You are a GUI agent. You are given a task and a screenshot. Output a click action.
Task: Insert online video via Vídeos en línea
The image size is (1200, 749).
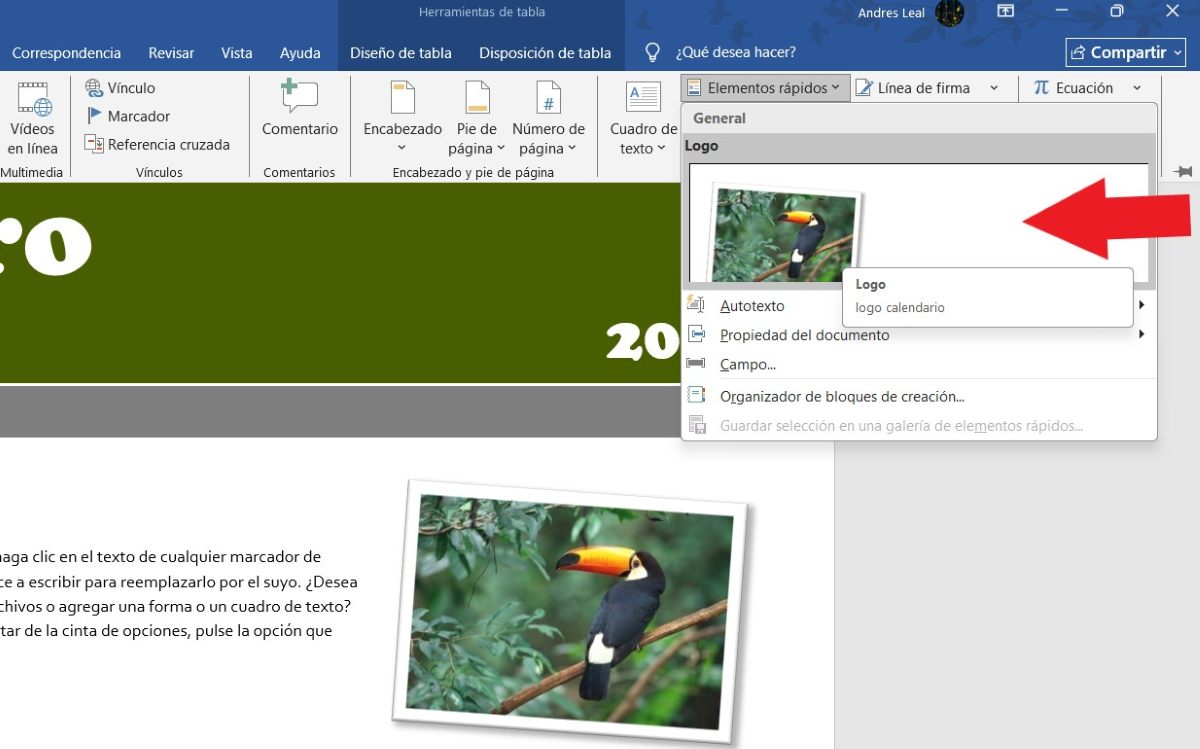(33, 118)
